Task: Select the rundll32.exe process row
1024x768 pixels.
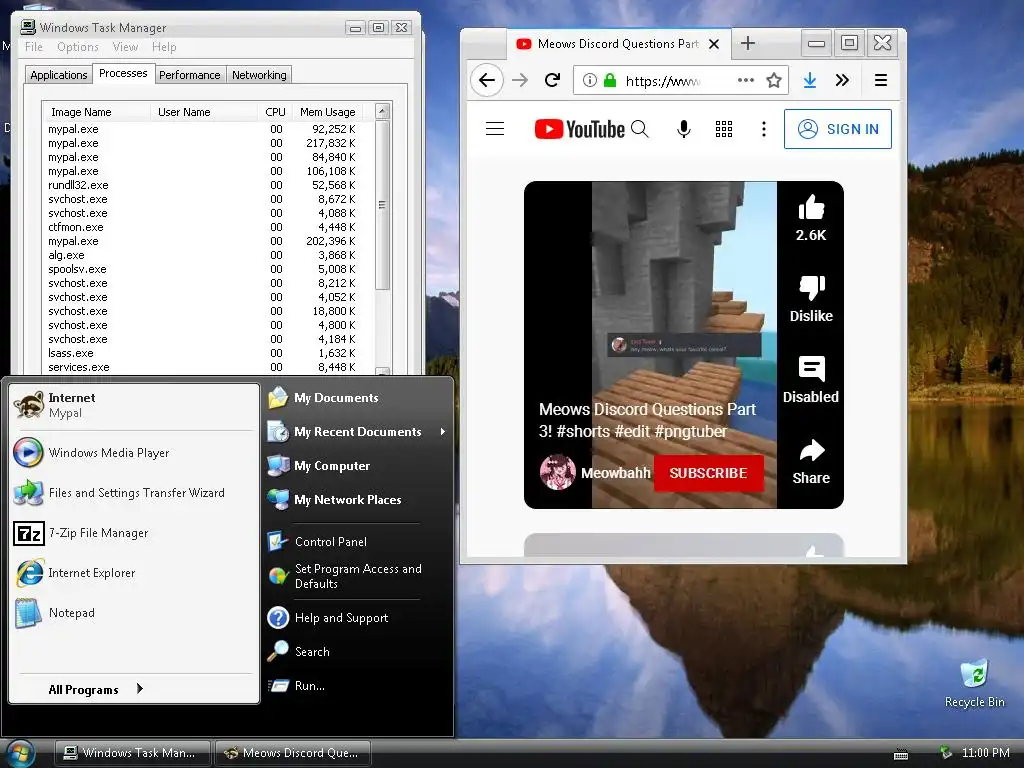Action: pos(207,185)
